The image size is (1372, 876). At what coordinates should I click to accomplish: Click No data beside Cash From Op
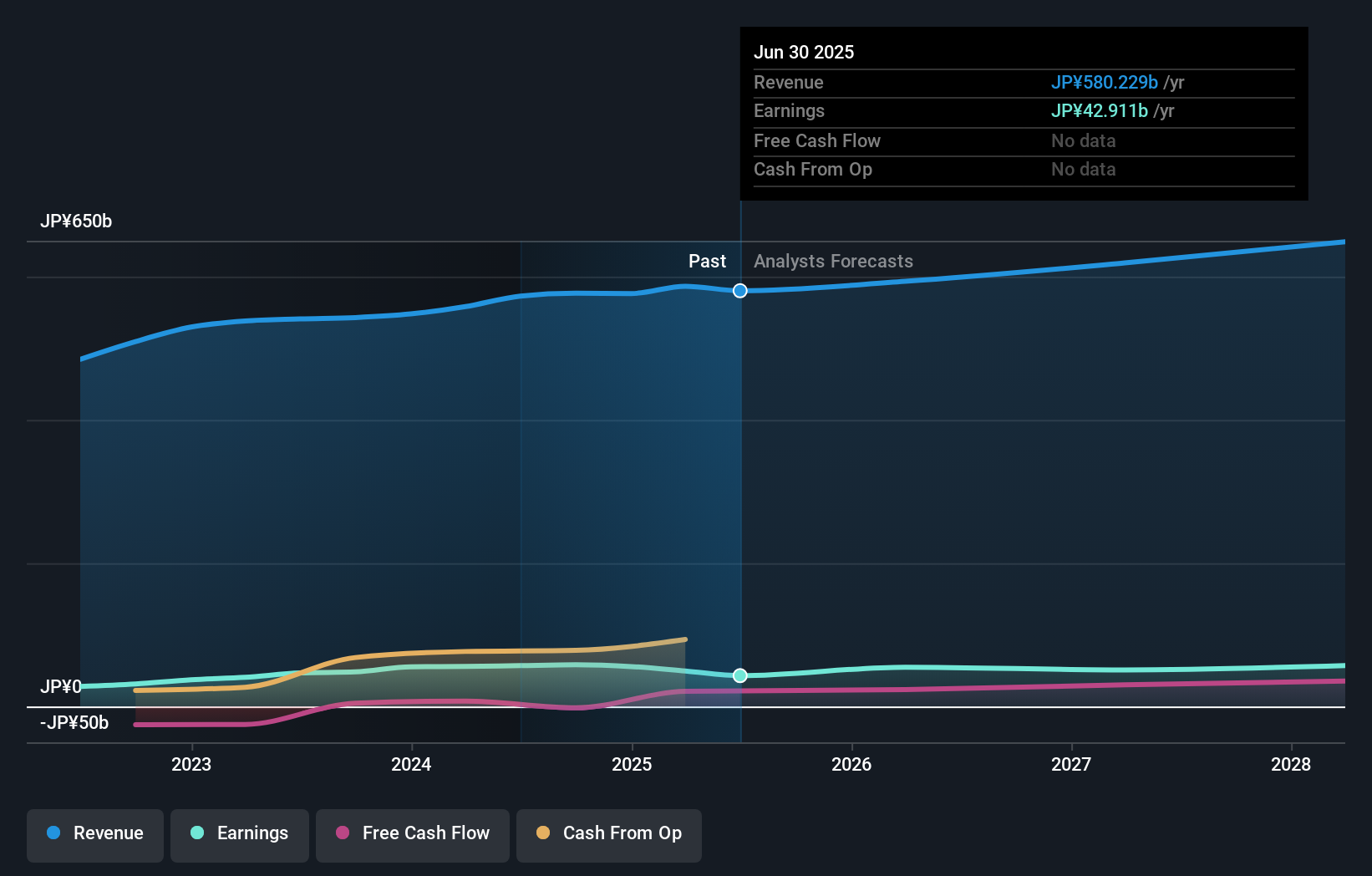[x=1084, y=170]
